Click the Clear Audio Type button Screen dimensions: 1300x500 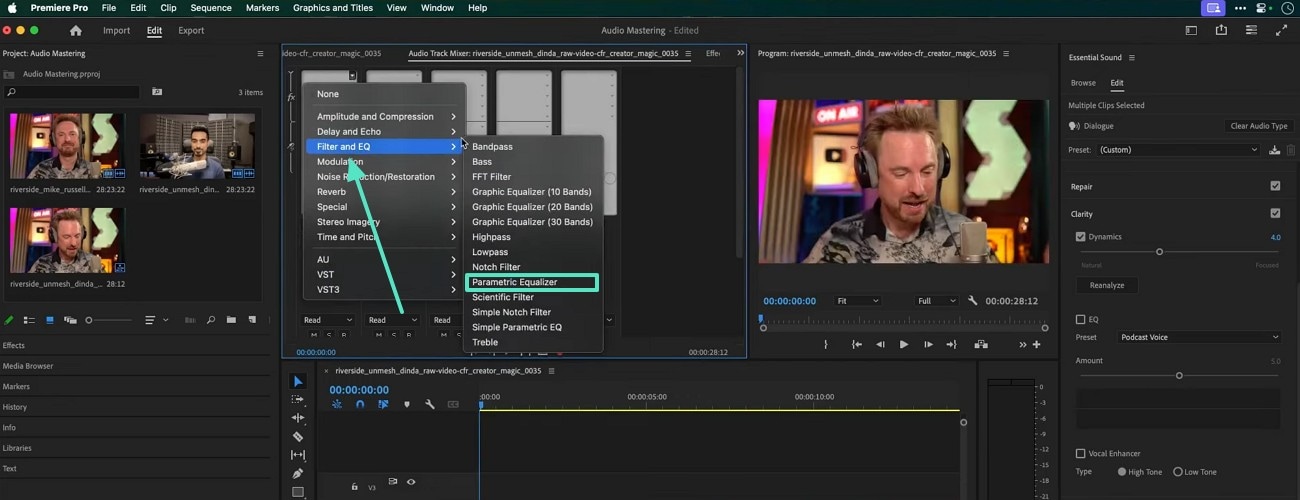(1258, 126)
